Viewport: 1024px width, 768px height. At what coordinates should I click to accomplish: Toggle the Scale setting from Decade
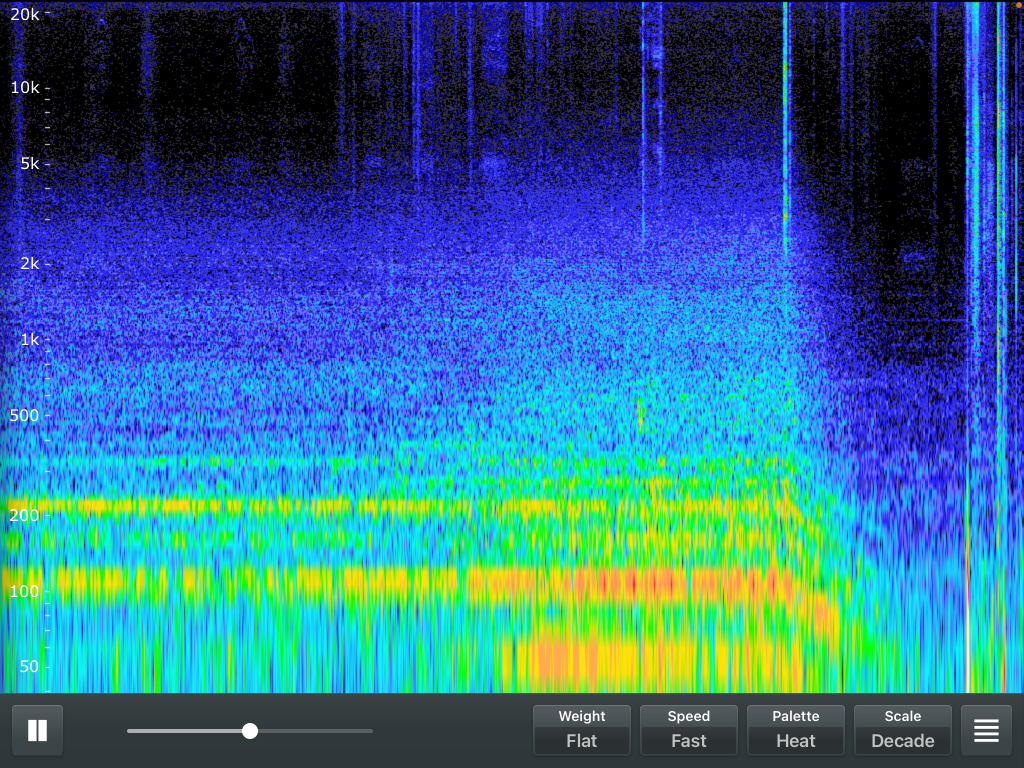[x=902, y=730]
